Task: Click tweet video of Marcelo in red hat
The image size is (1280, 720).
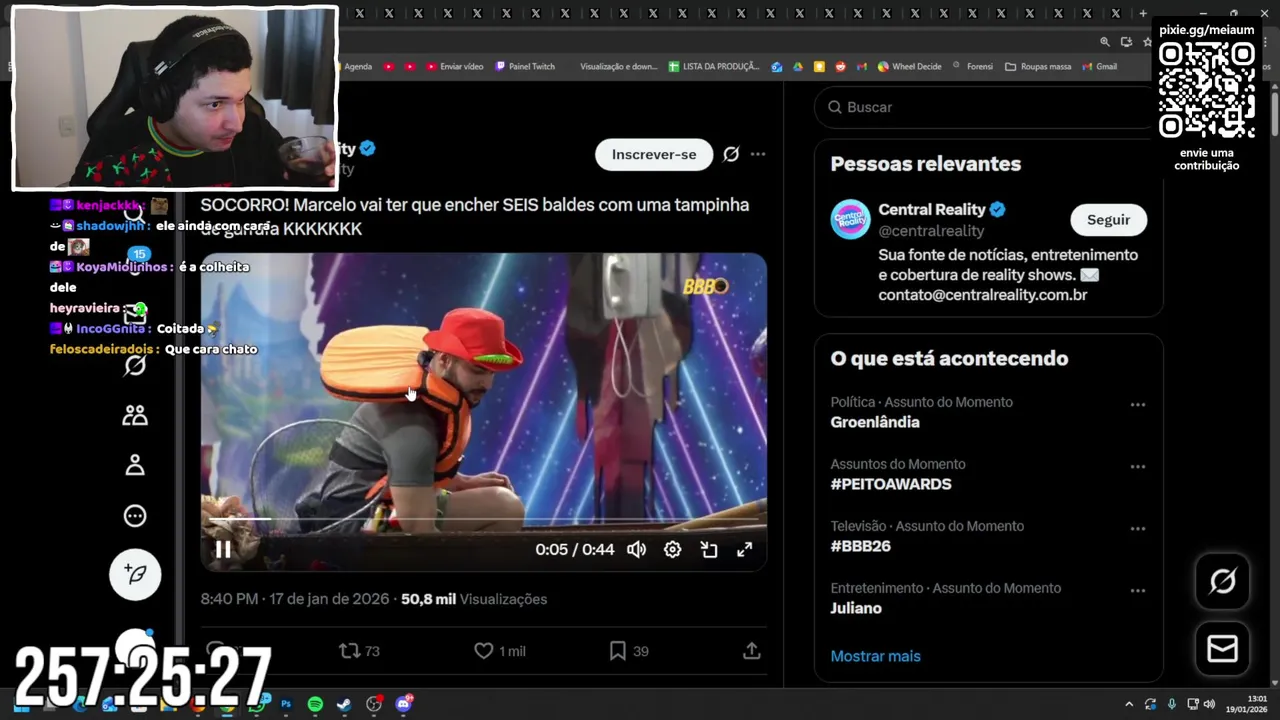Action: click(x=484, y=412)
